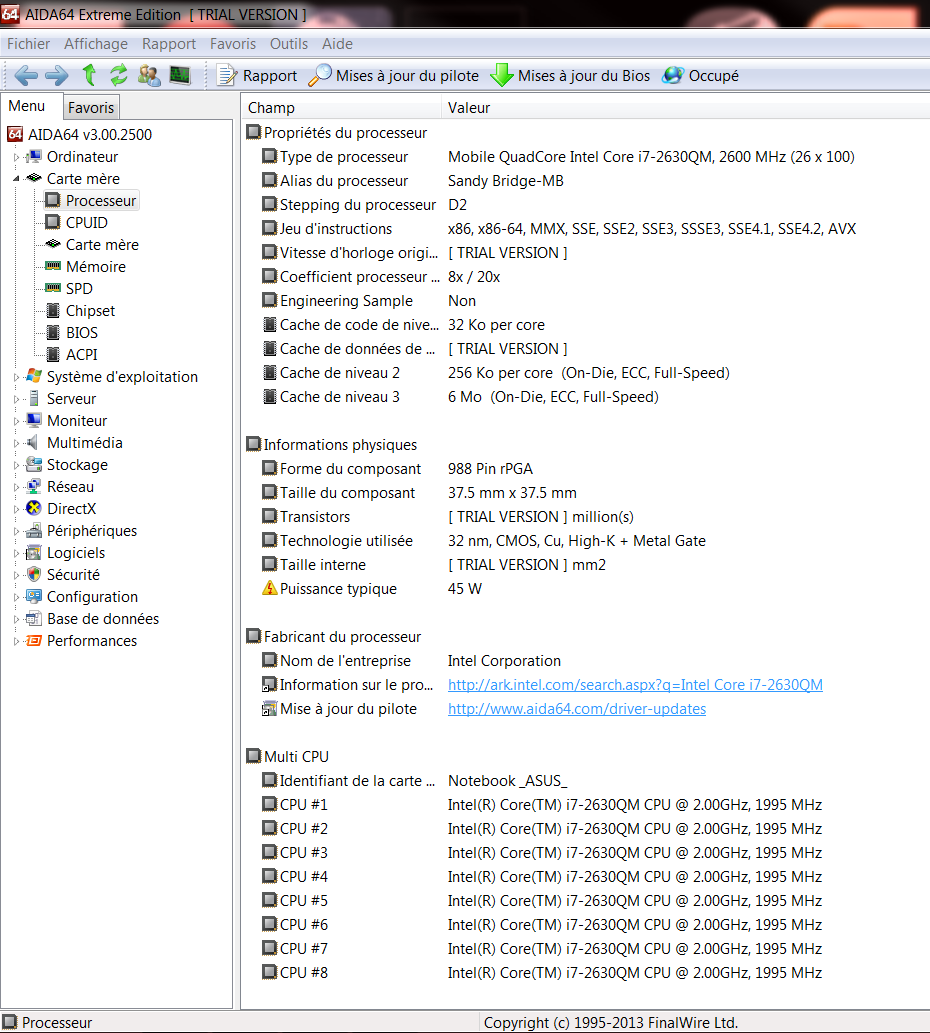Screen dimensions: 930x1033
Task: Click Identifiant de la carte row
Action: click(586, 781)
